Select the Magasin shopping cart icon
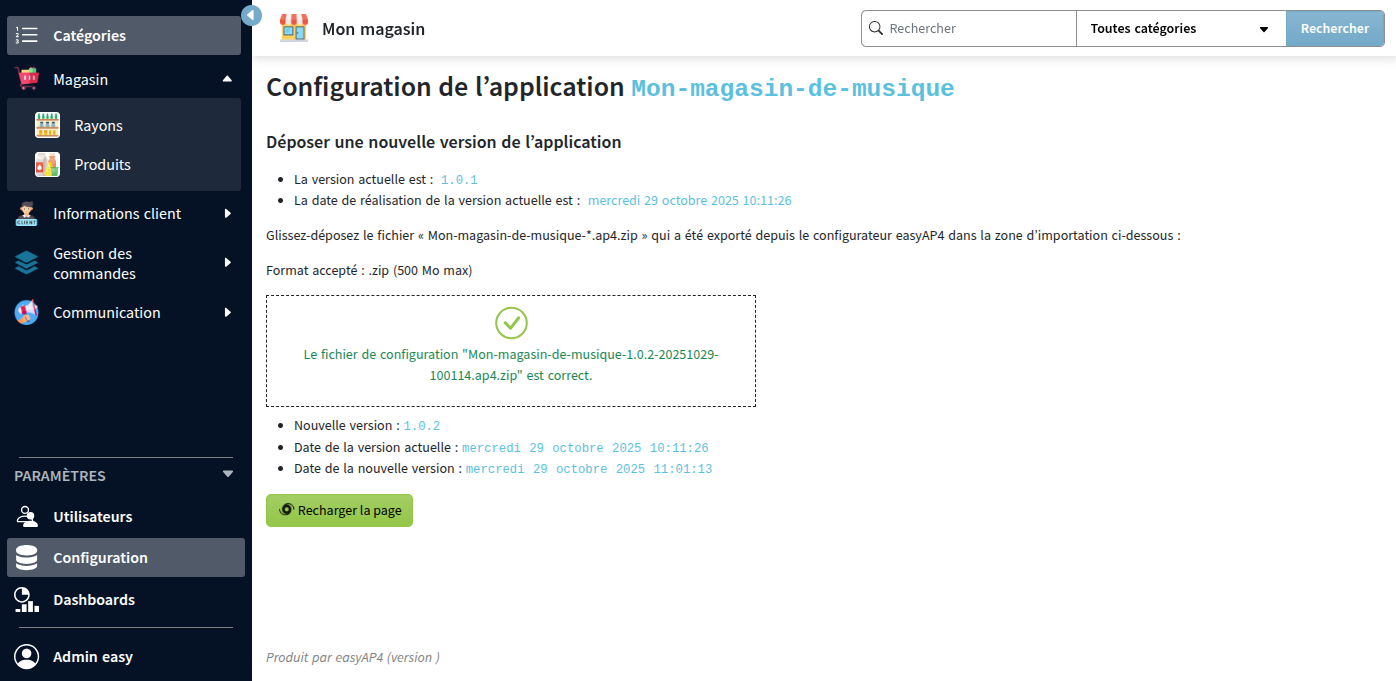Viewport: 1396px width, 681px height. pos(27,78)
